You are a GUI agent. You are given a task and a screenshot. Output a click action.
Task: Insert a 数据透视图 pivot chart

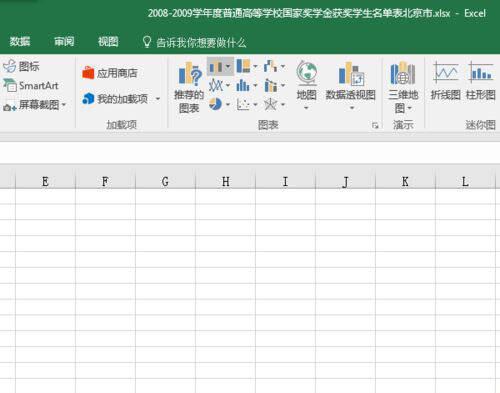(351, 81)
